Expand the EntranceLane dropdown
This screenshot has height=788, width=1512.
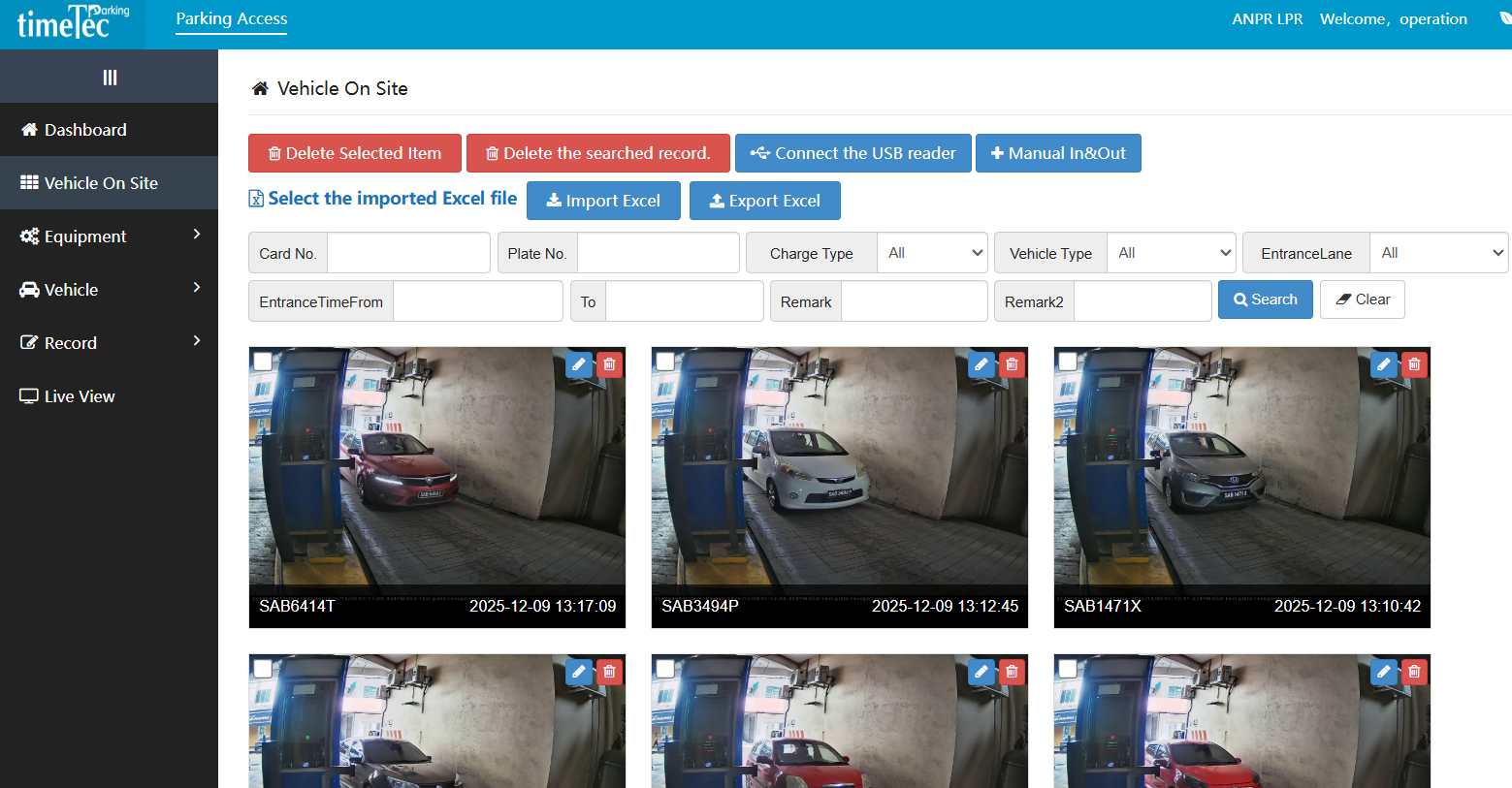pyautogui.click(x=1439, y=253)
